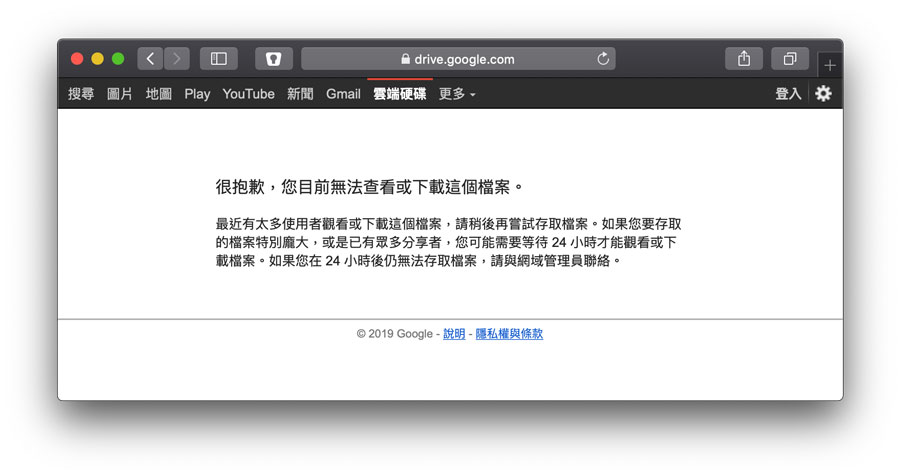
Task: Reload the drive.google.com page
Action: pos(603,59)
